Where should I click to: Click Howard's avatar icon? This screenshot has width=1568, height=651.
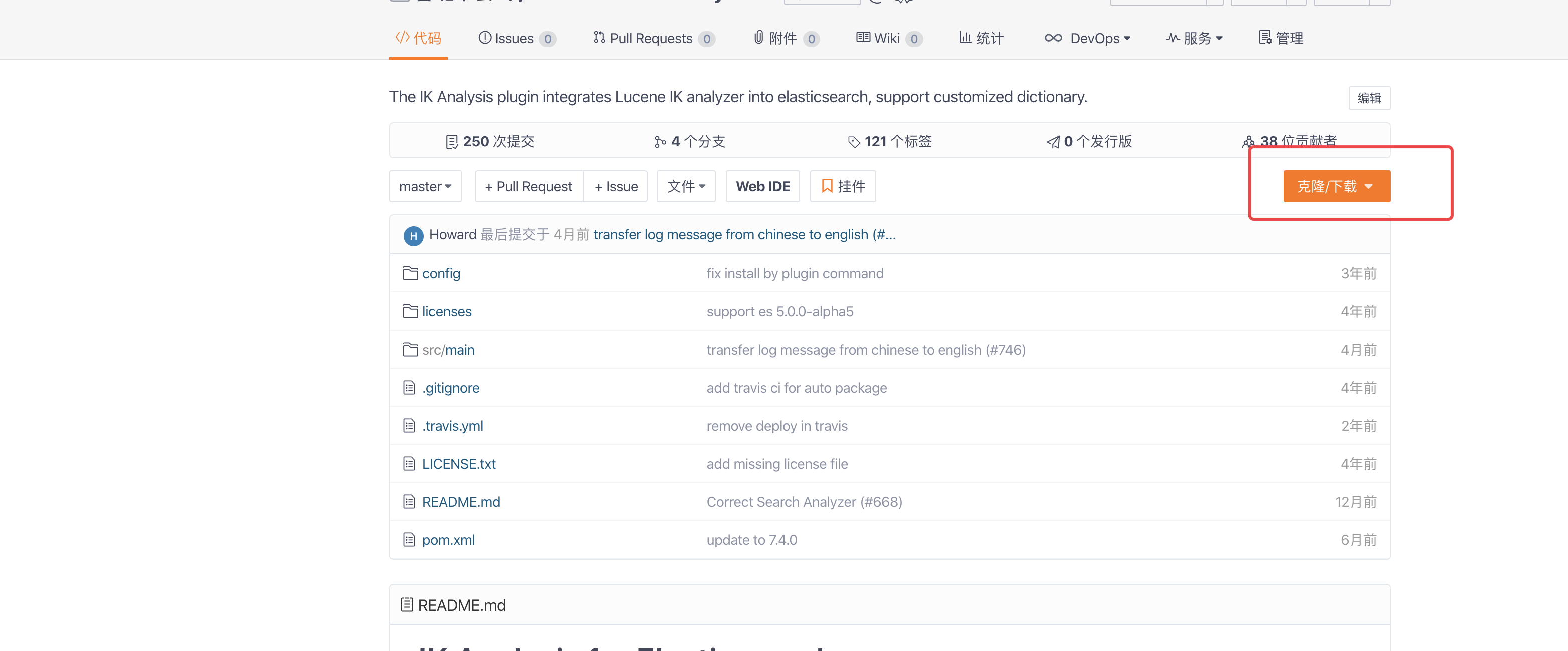tap(414, 236)
